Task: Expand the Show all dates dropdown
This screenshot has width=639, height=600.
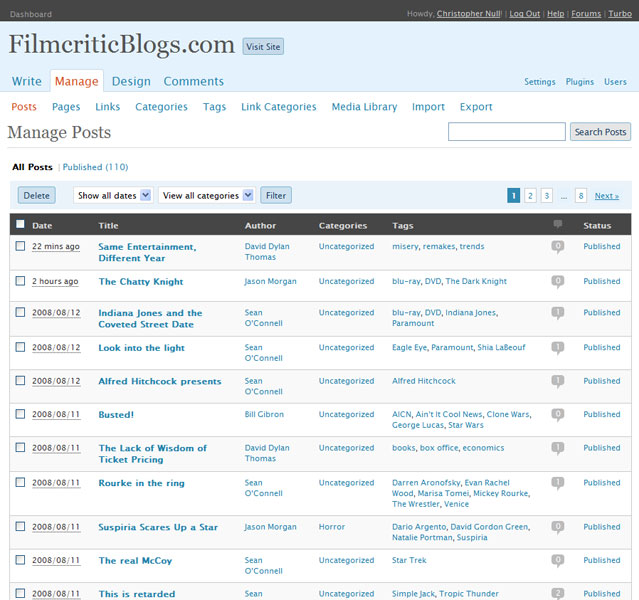Action: pyautogui.click(x=113, y=196)
